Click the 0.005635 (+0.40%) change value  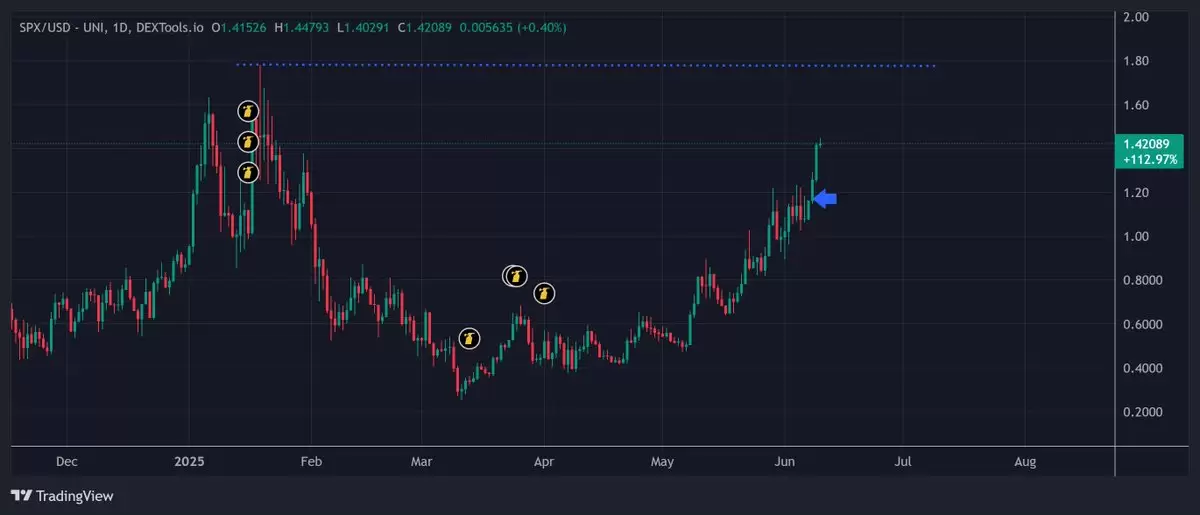pos(511,26)
